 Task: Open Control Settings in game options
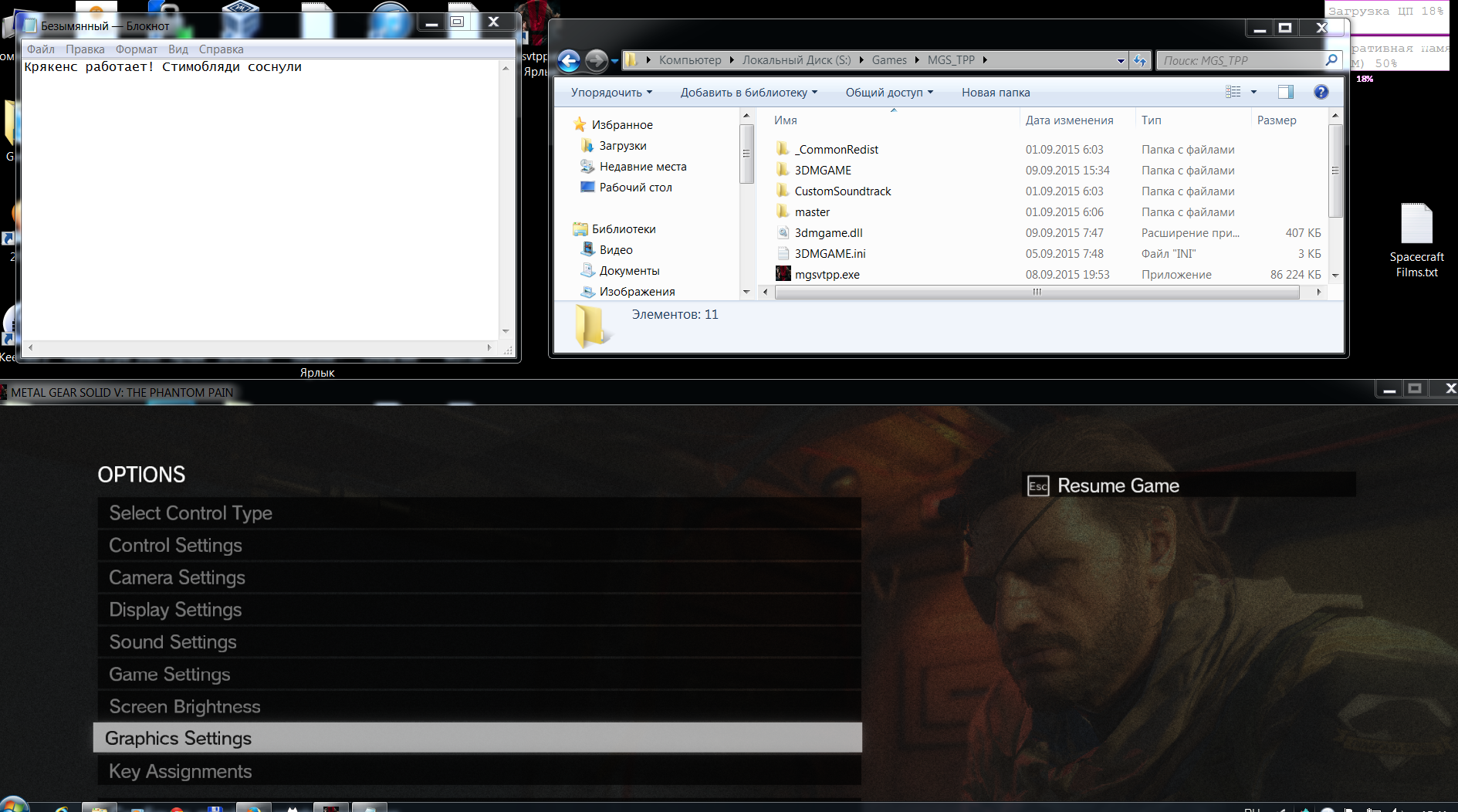(479, 545)
